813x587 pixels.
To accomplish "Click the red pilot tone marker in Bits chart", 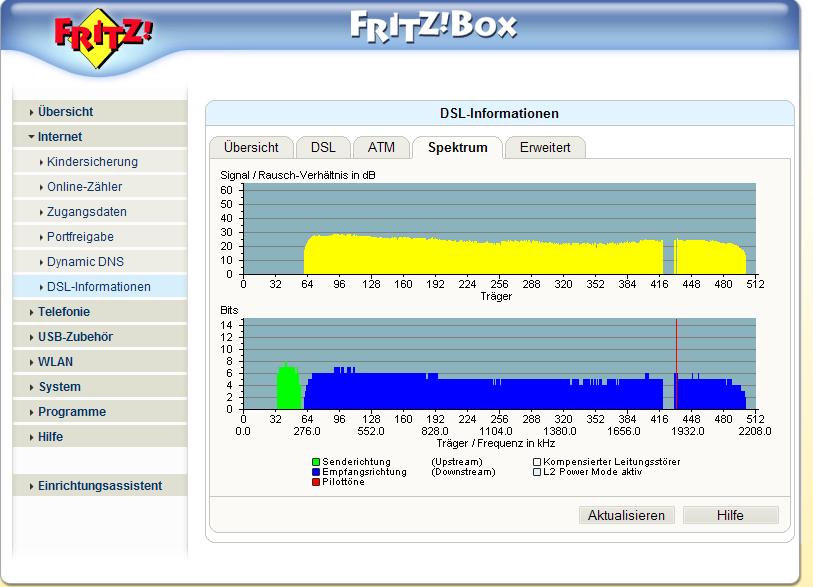I will point(676,364).
